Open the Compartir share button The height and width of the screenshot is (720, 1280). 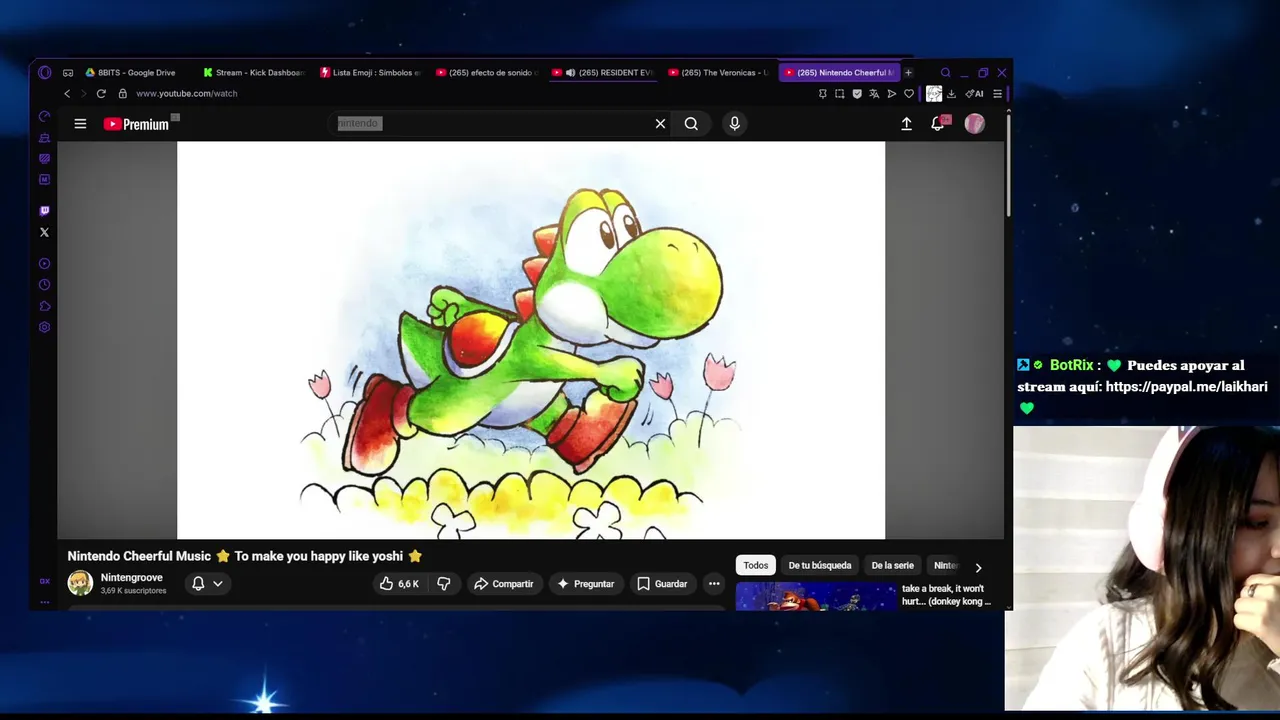coord(504,584)
